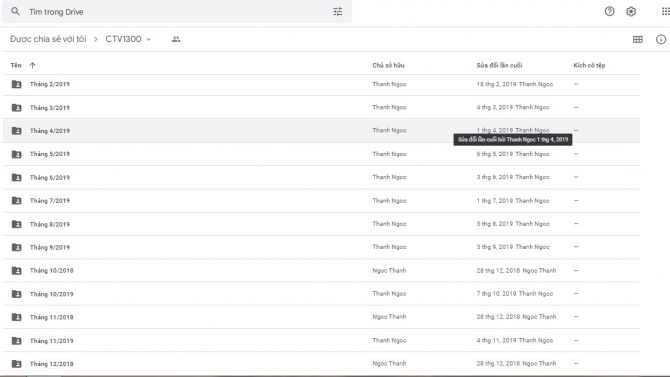Click owner 'Ngoc Thanh' in Tháng 10/2018 row

389,271
